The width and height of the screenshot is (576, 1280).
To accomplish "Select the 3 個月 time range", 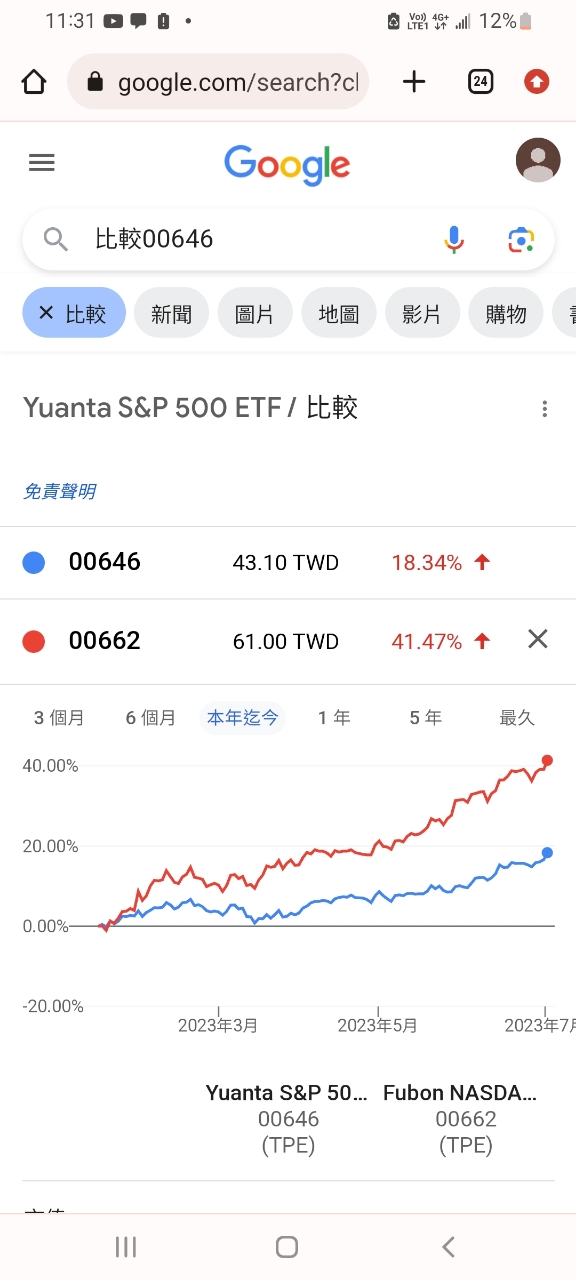I will point(59,718).
